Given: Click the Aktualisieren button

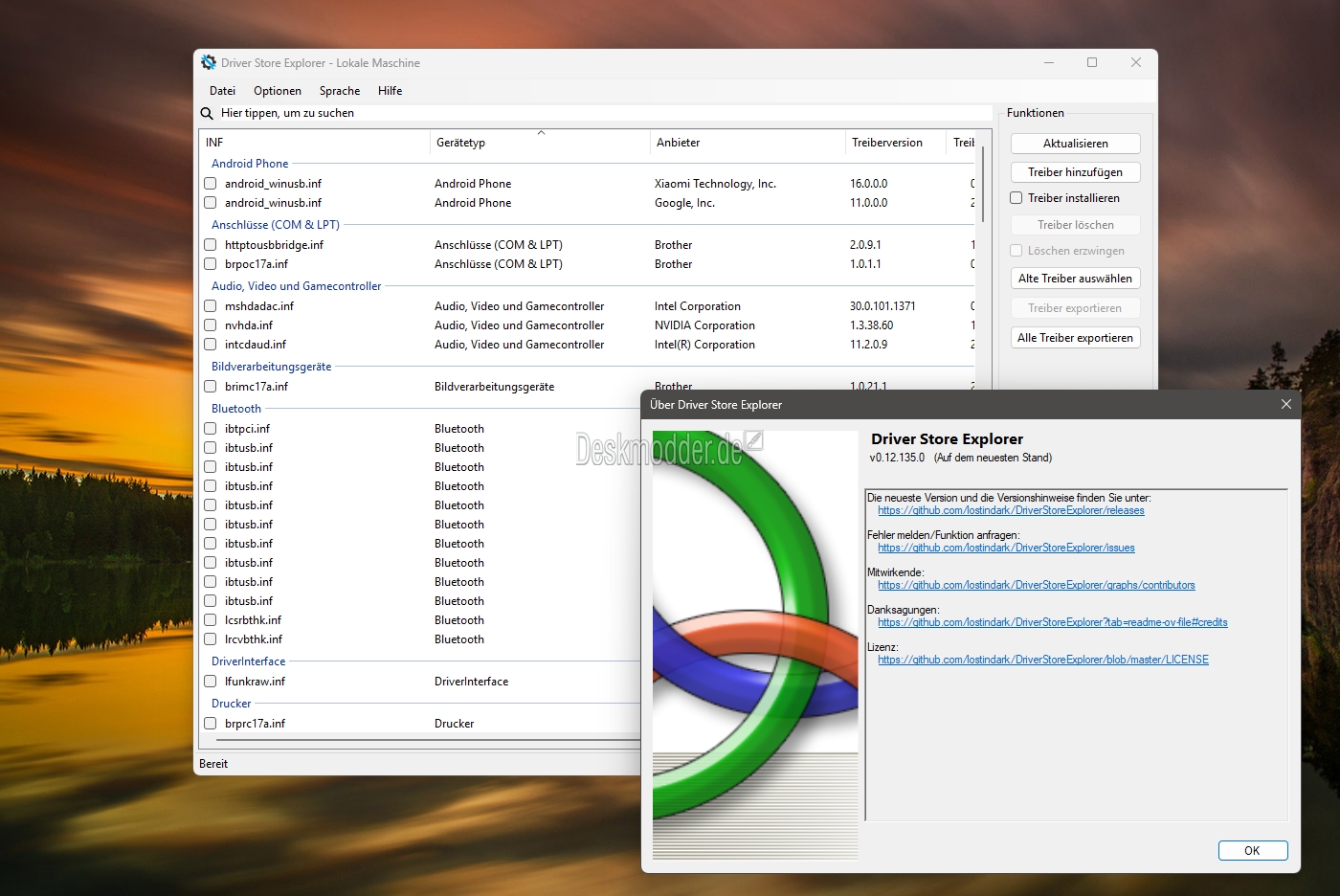Looking at the screenshot, I should click(1075, 144).
